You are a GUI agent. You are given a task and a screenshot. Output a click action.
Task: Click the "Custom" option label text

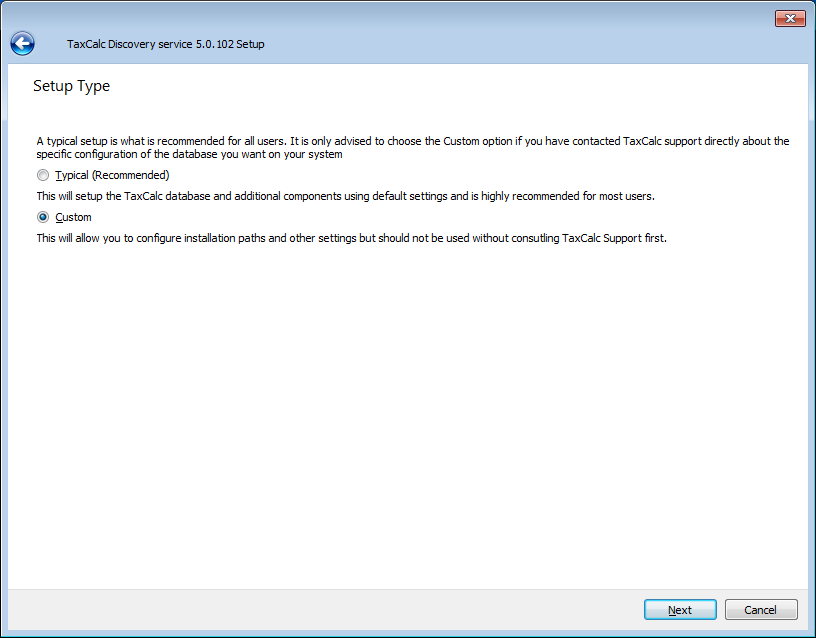pos(73,217)
